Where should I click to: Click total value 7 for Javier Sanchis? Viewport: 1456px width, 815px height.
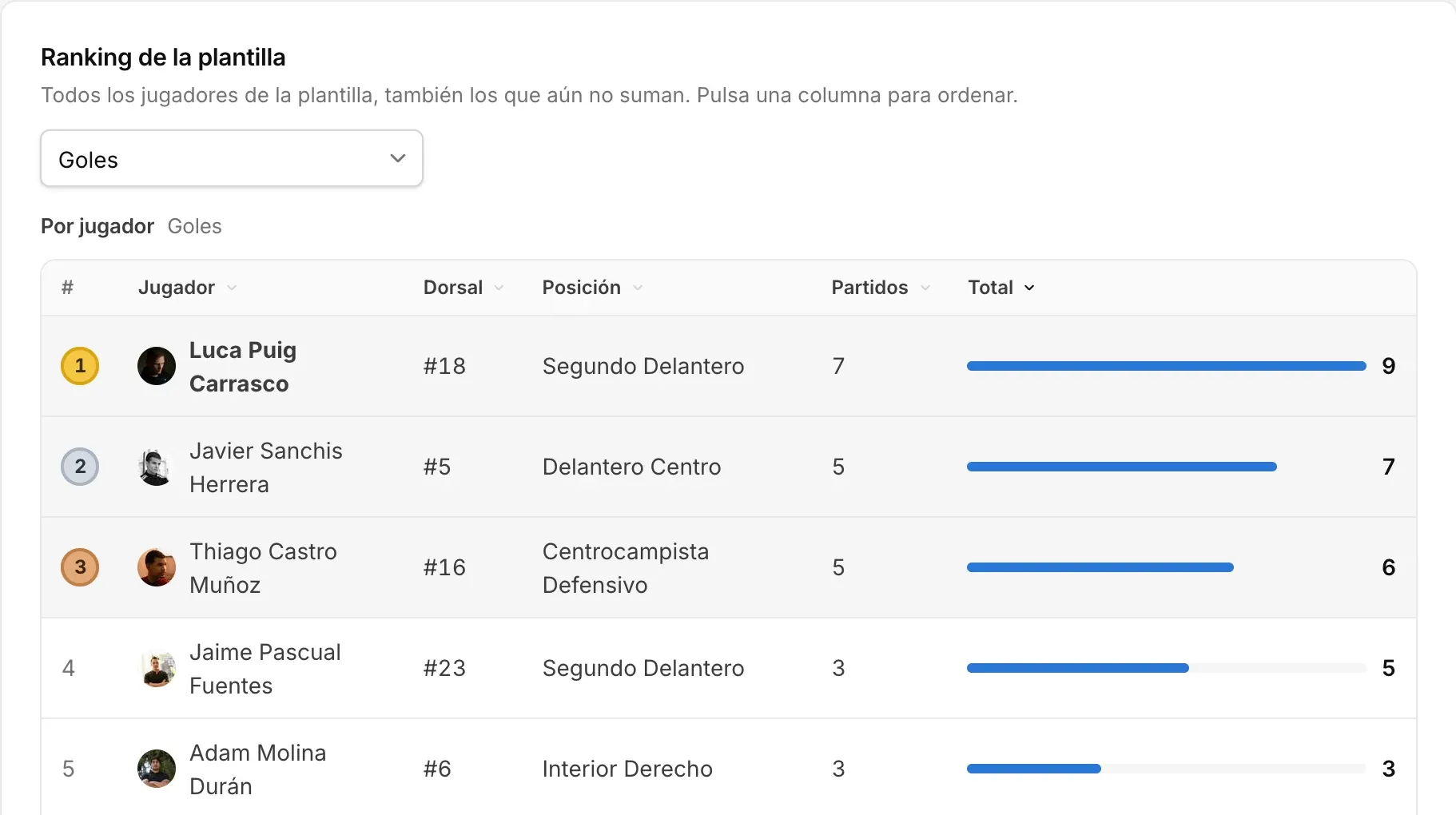[1389, 467]
